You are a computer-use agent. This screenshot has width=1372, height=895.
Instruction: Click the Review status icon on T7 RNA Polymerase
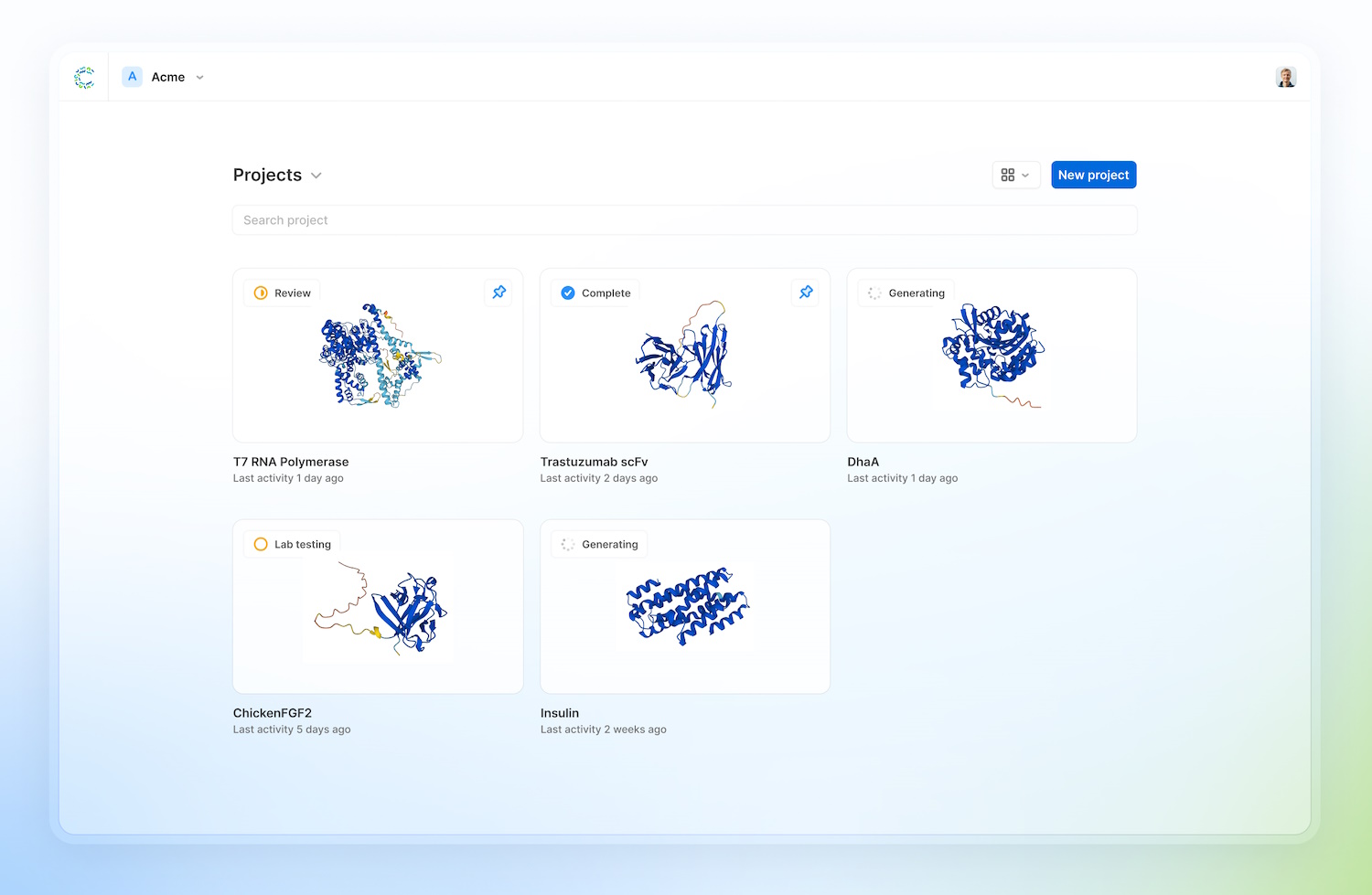point(261,293)
